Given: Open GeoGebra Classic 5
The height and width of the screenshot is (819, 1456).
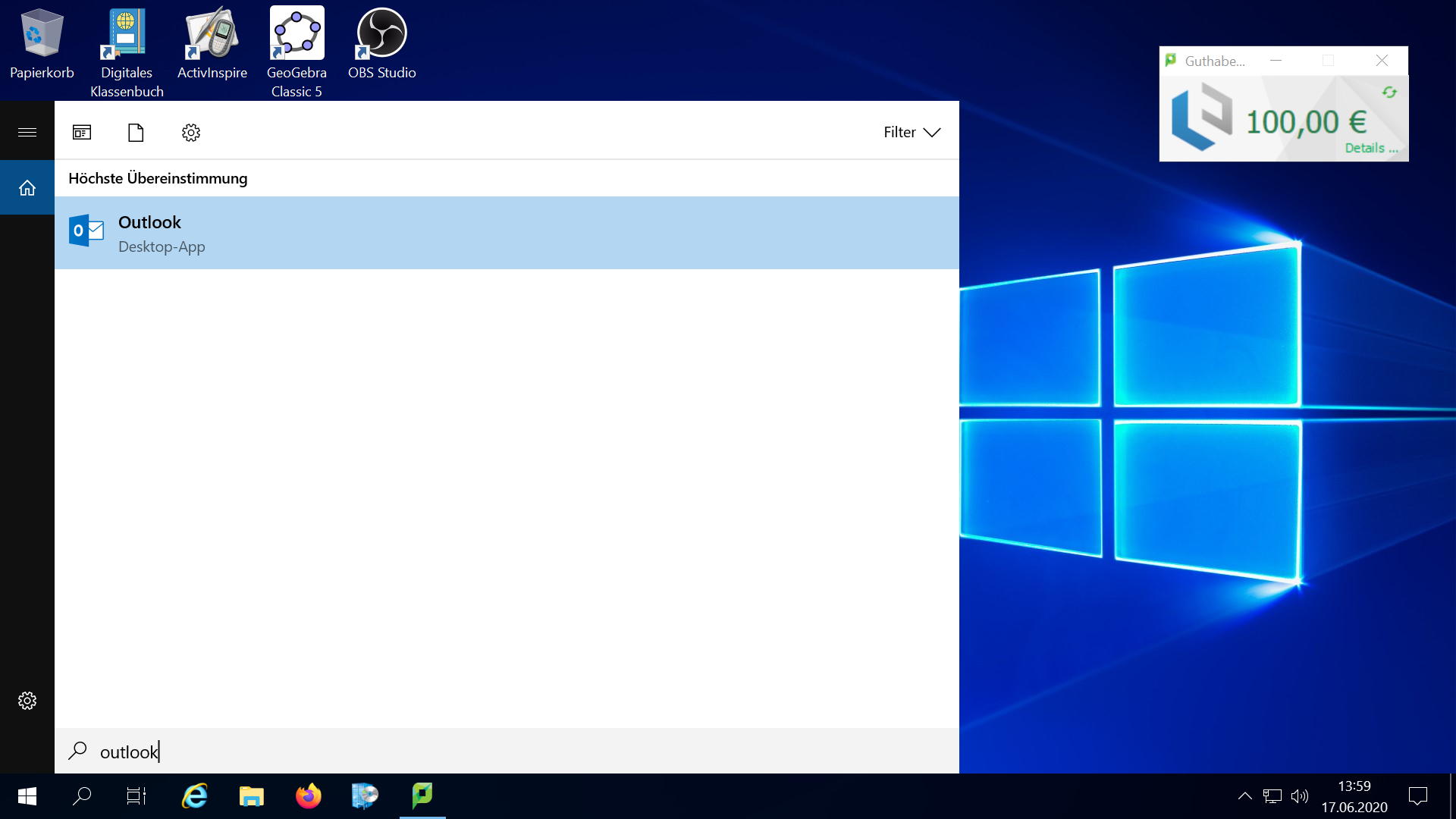Looking at the screenshot, I should click(x=297, y=34).
